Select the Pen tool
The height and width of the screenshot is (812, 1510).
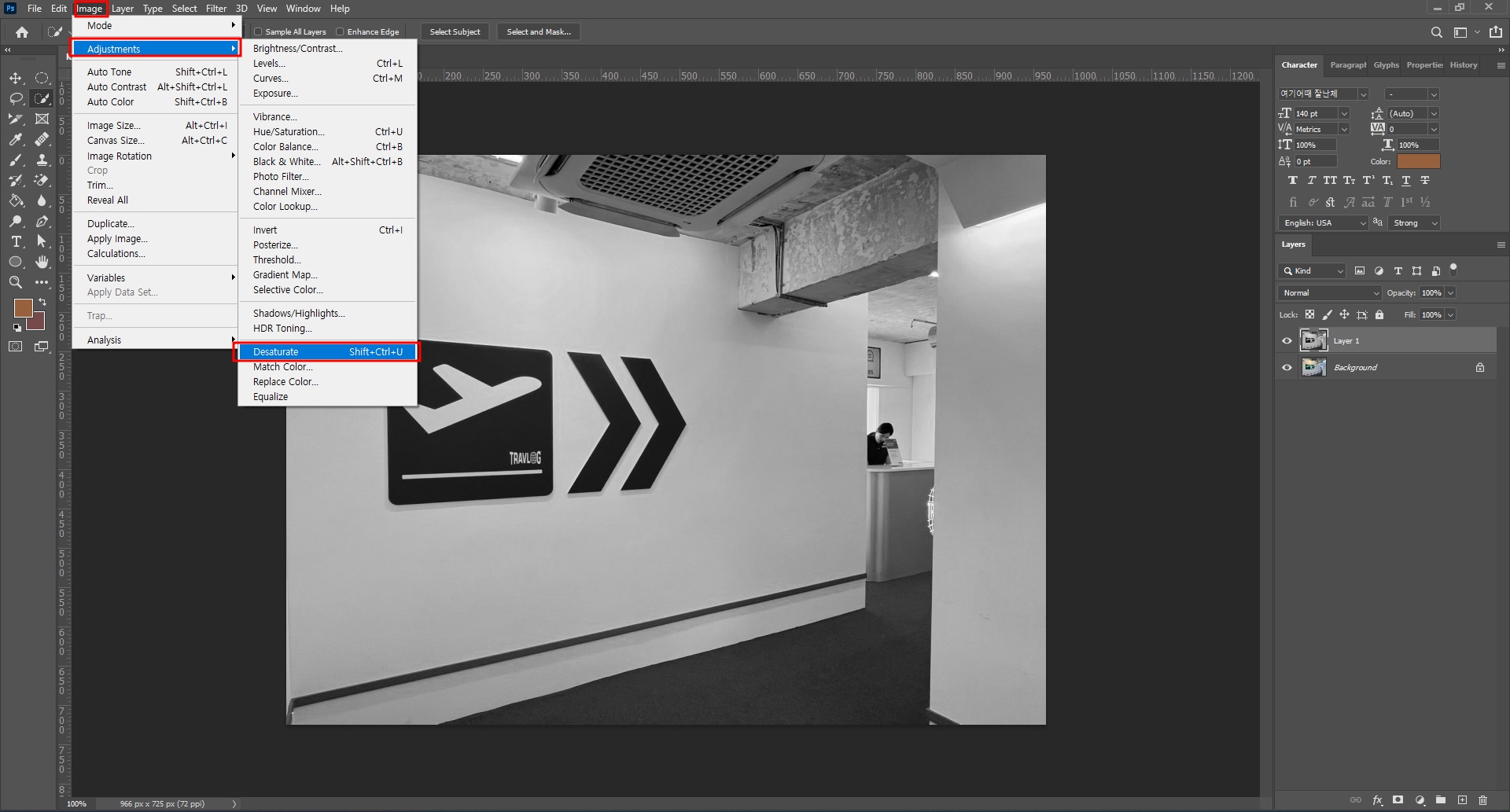tap(42, 221)
